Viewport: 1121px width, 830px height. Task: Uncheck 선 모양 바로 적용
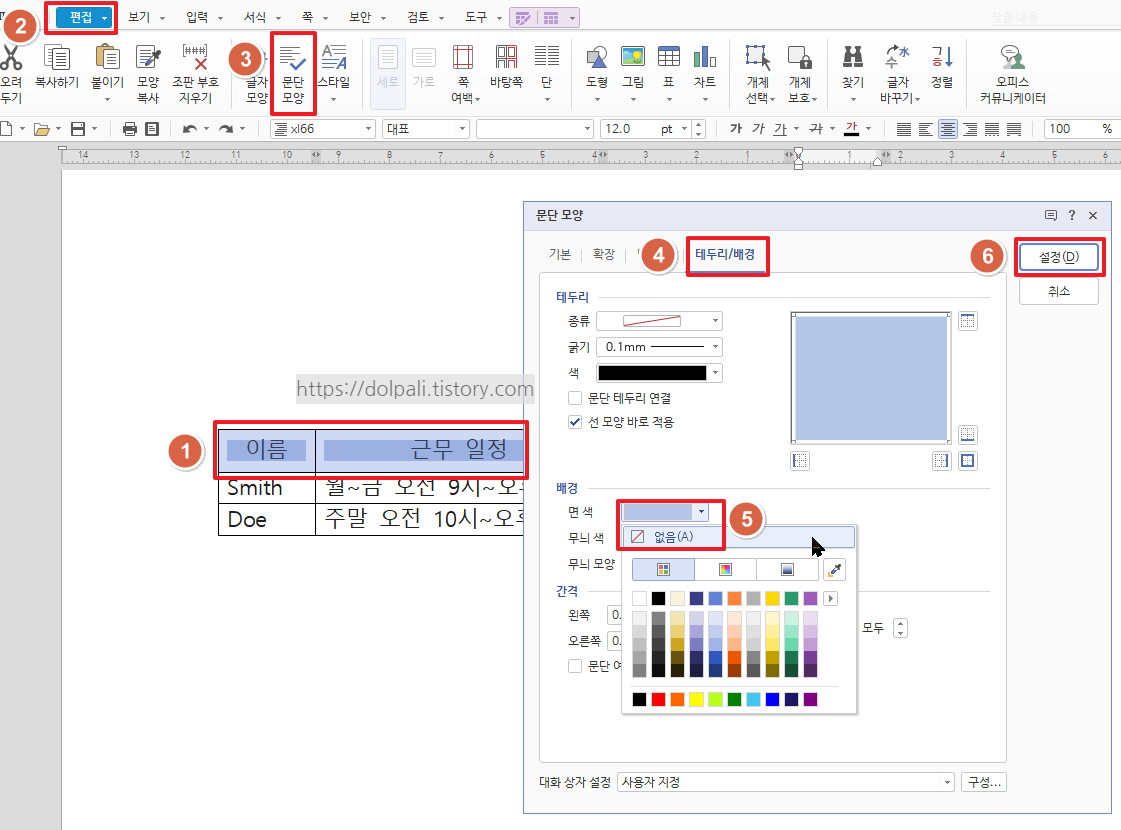click(x=575, y=421)
